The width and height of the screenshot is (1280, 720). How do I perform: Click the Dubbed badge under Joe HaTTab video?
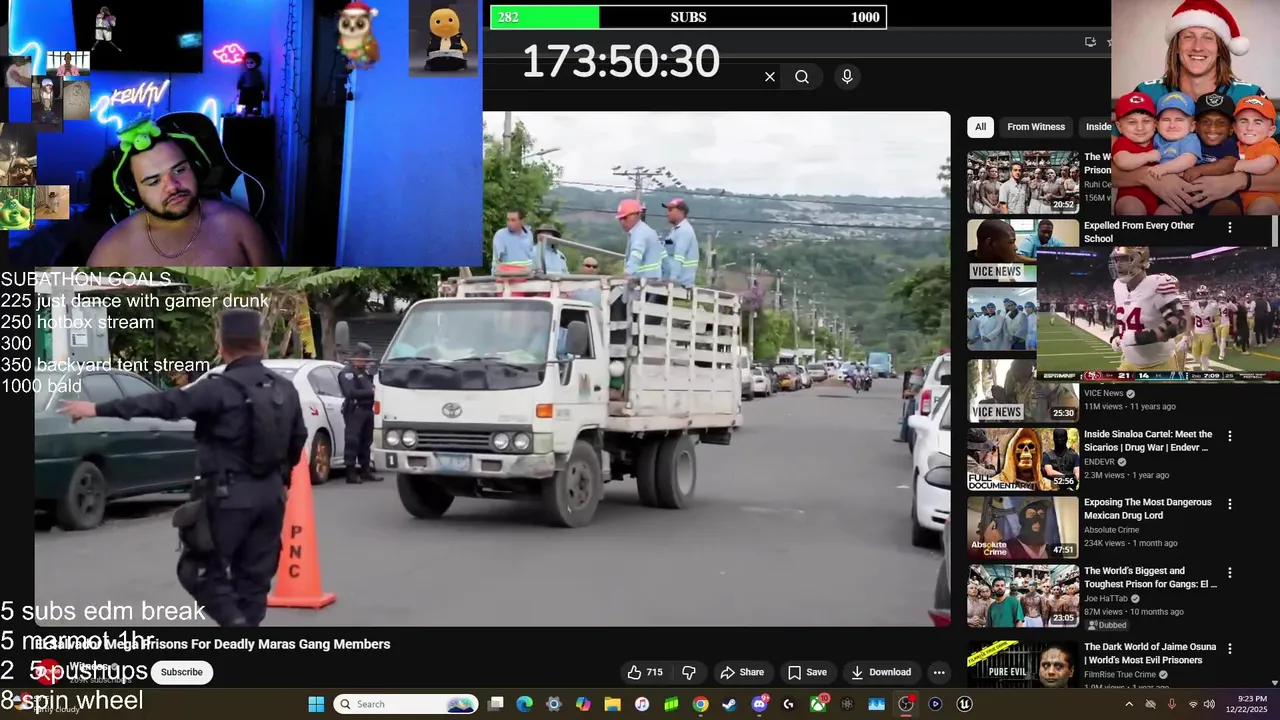(x=1107, y=625)
